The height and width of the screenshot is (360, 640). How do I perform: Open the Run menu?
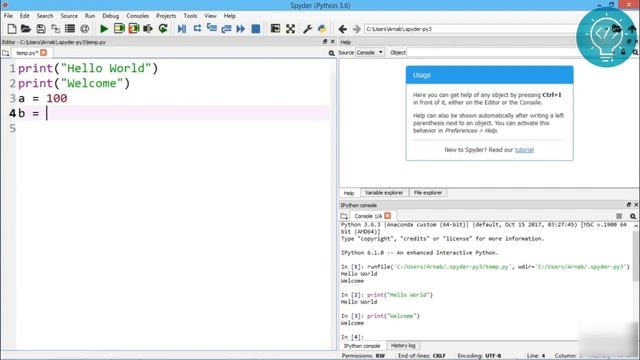[x=90, y=16]
